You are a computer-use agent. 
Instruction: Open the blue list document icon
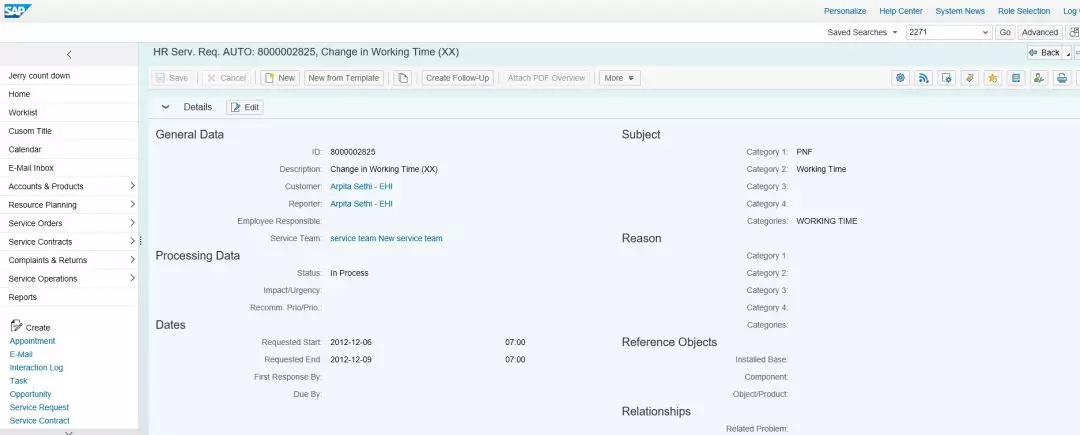point(1015,78)
